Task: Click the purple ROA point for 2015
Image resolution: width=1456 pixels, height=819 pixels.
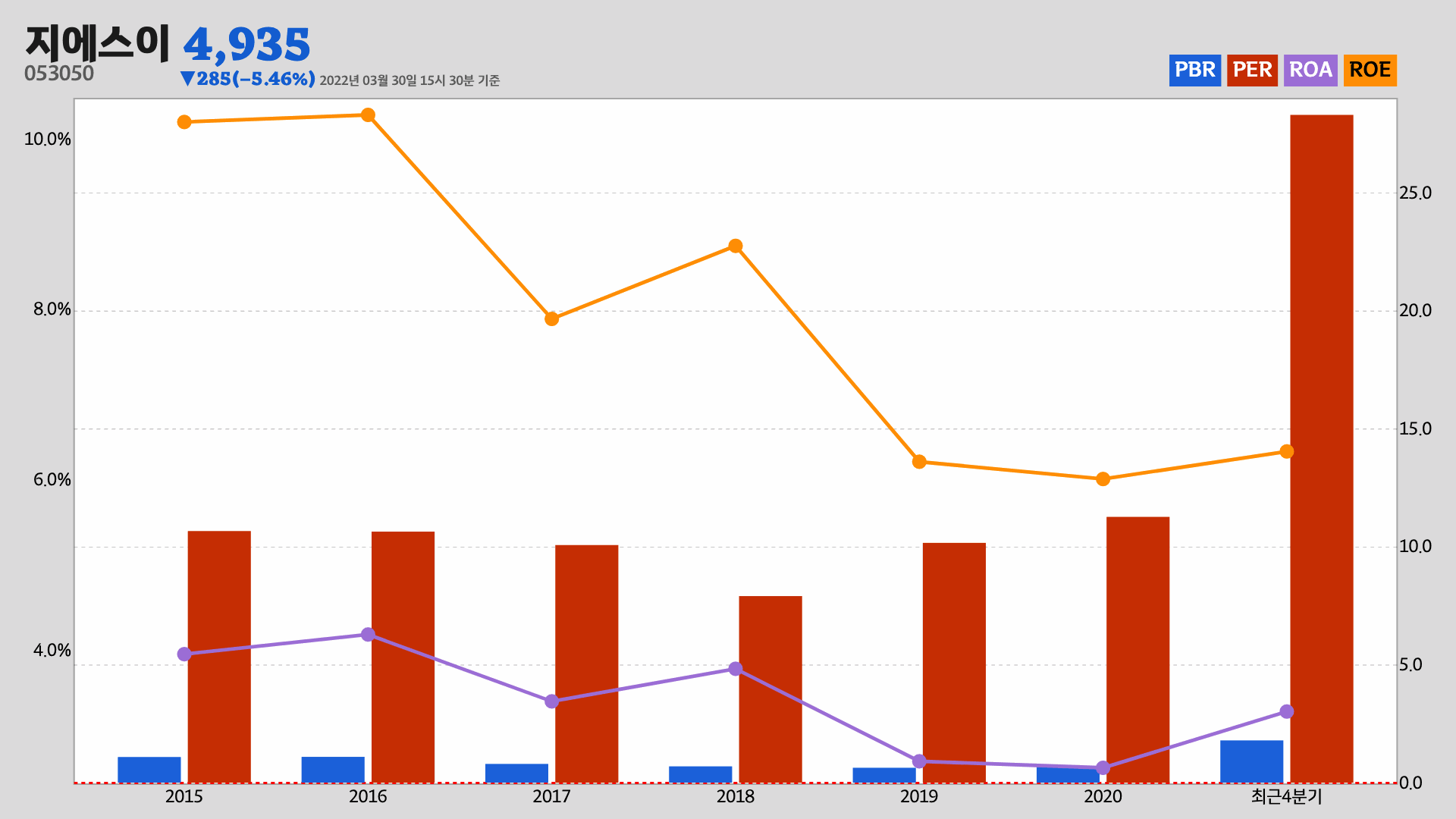Action: (x=184, y=654)
